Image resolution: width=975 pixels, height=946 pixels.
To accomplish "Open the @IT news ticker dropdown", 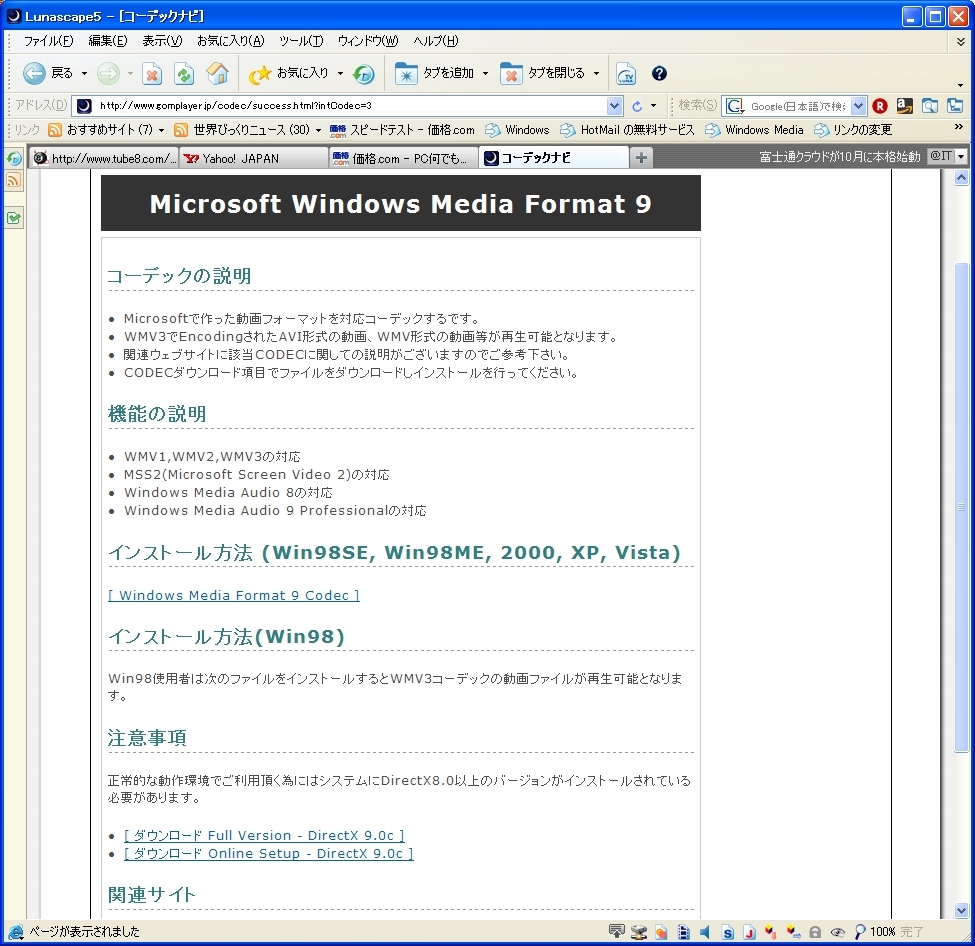I will [x=961, y=157].
